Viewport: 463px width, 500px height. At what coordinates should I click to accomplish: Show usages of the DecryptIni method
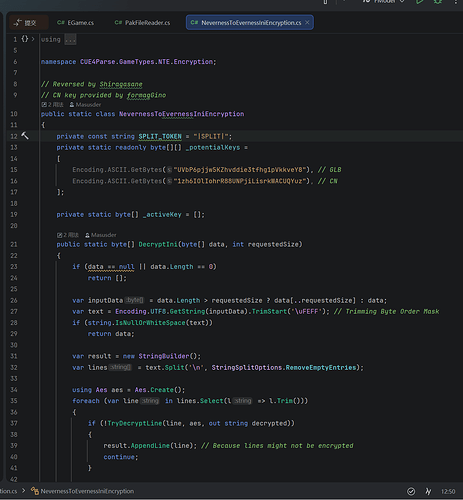coord(68,235)
